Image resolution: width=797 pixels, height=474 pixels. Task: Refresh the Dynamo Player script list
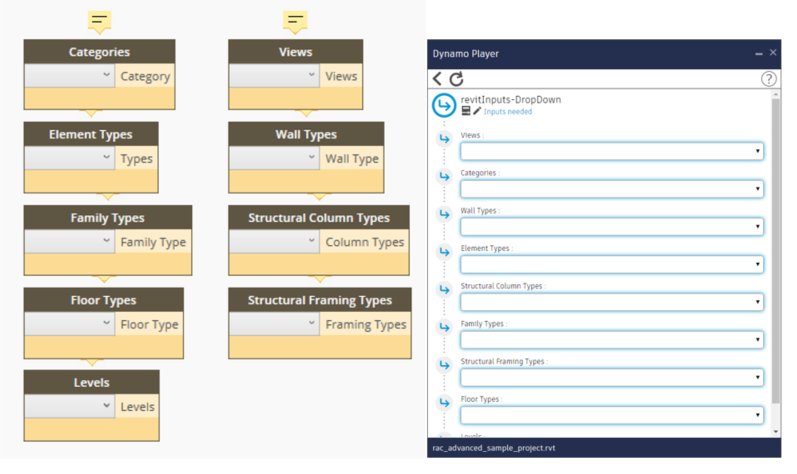pos(457,79)
